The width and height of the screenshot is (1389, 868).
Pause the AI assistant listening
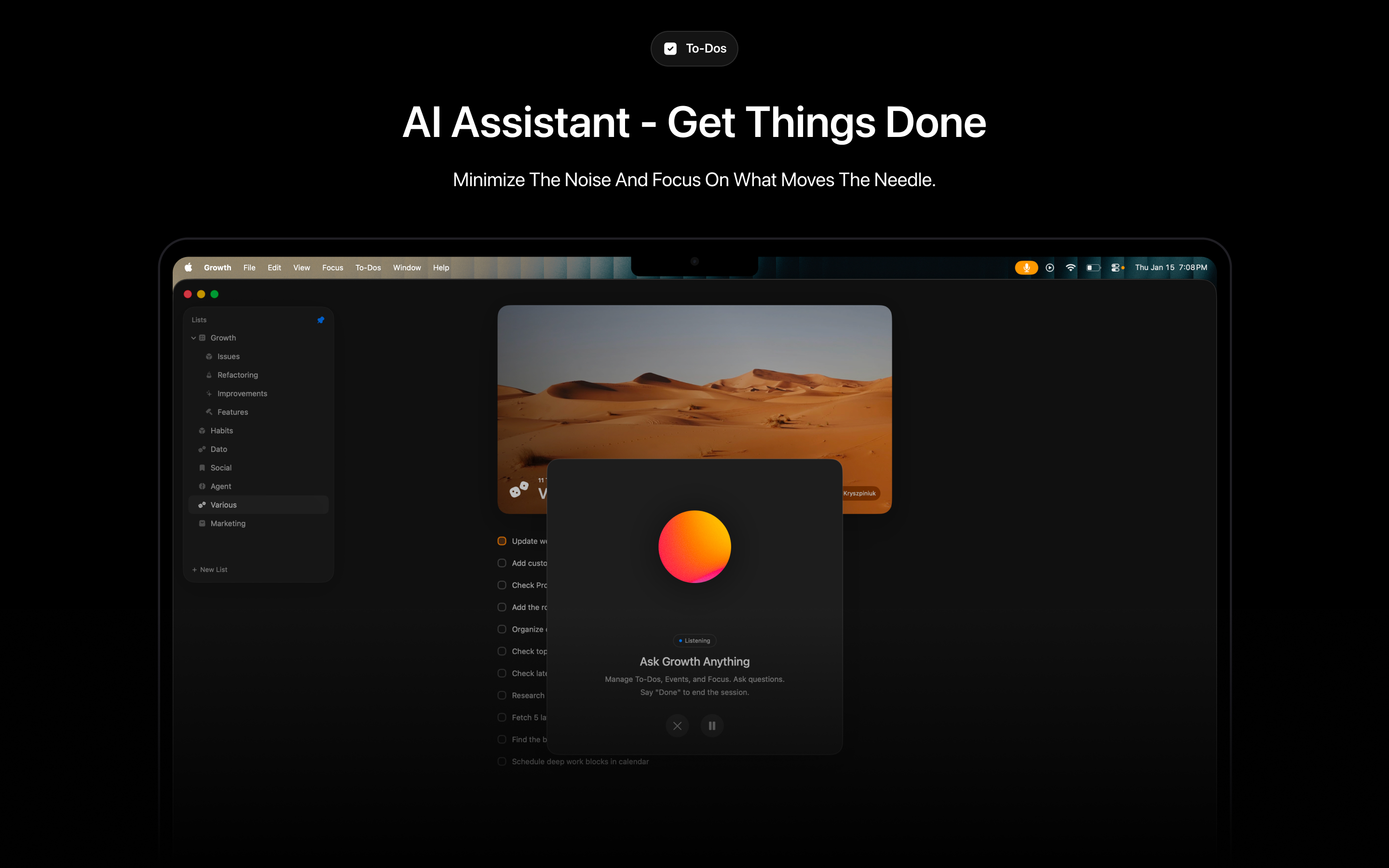point(712,726)
